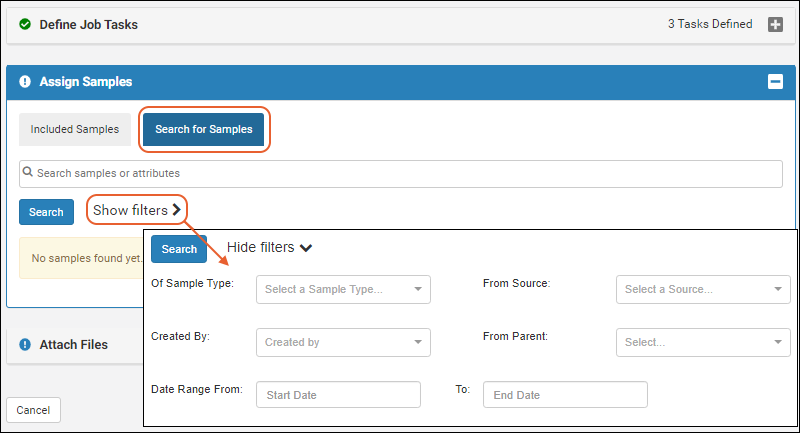Click Search button beside Hide filters
Image resolution: width=800 pixels, height=433 pixels.
(179, 249)
